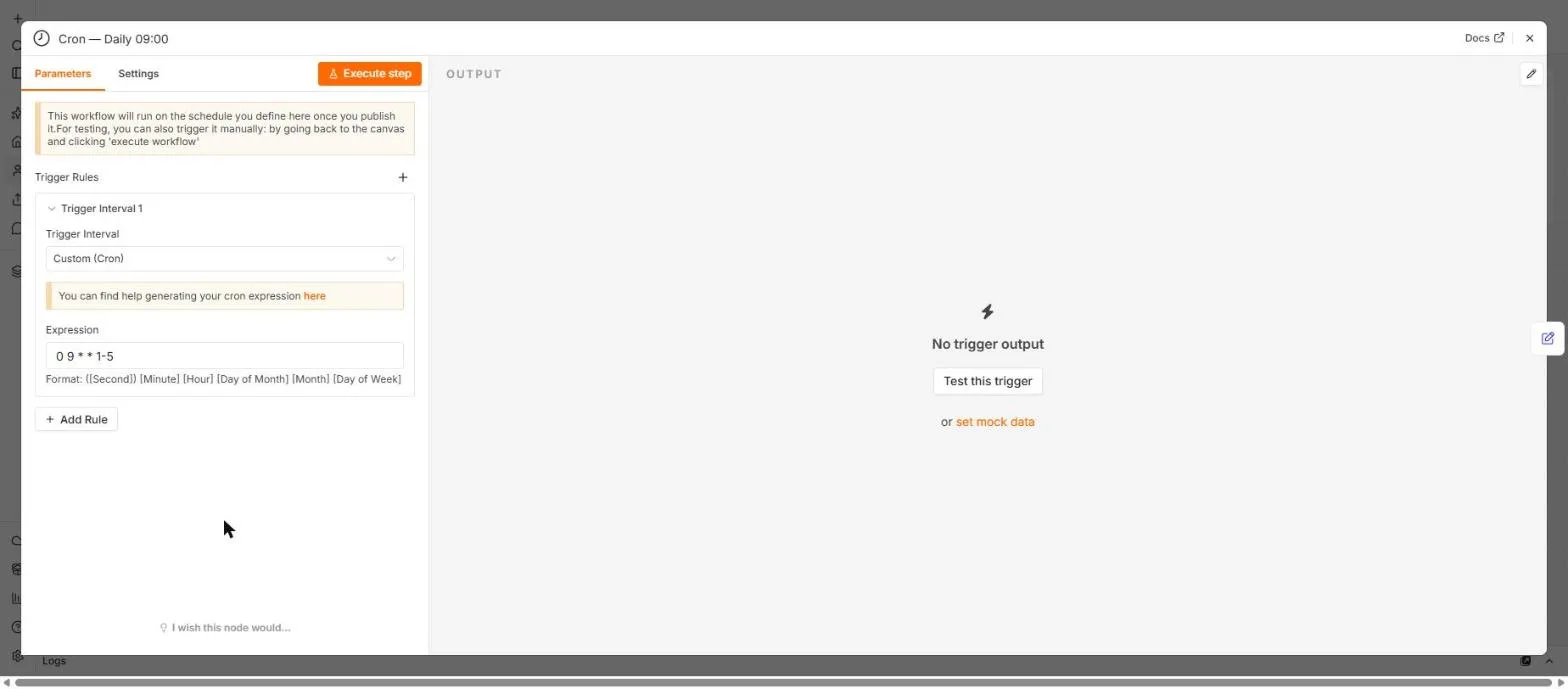1568x689 pixels.
Task: Click the Add Rule button
Action: (x=77, y=420)
